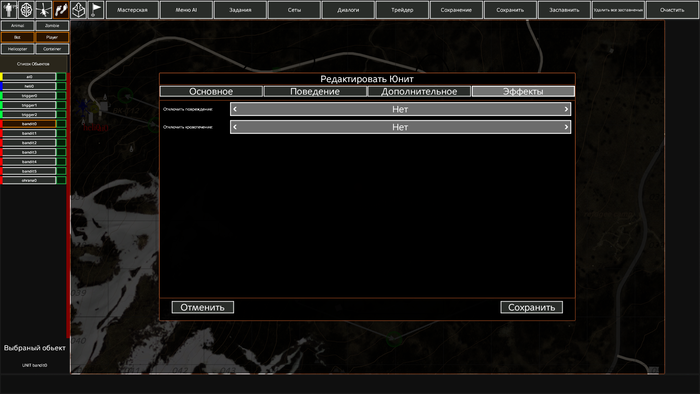Select the brain AI tool icon

[x=26, y=9]
